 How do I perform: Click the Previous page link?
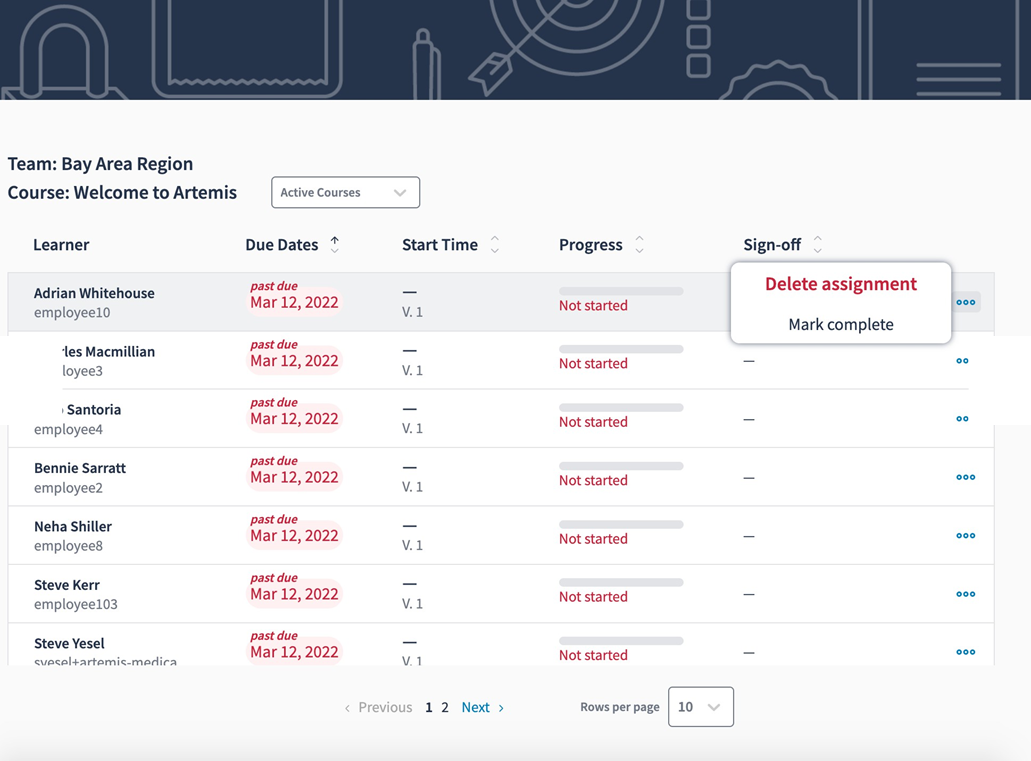coord(378,707)
